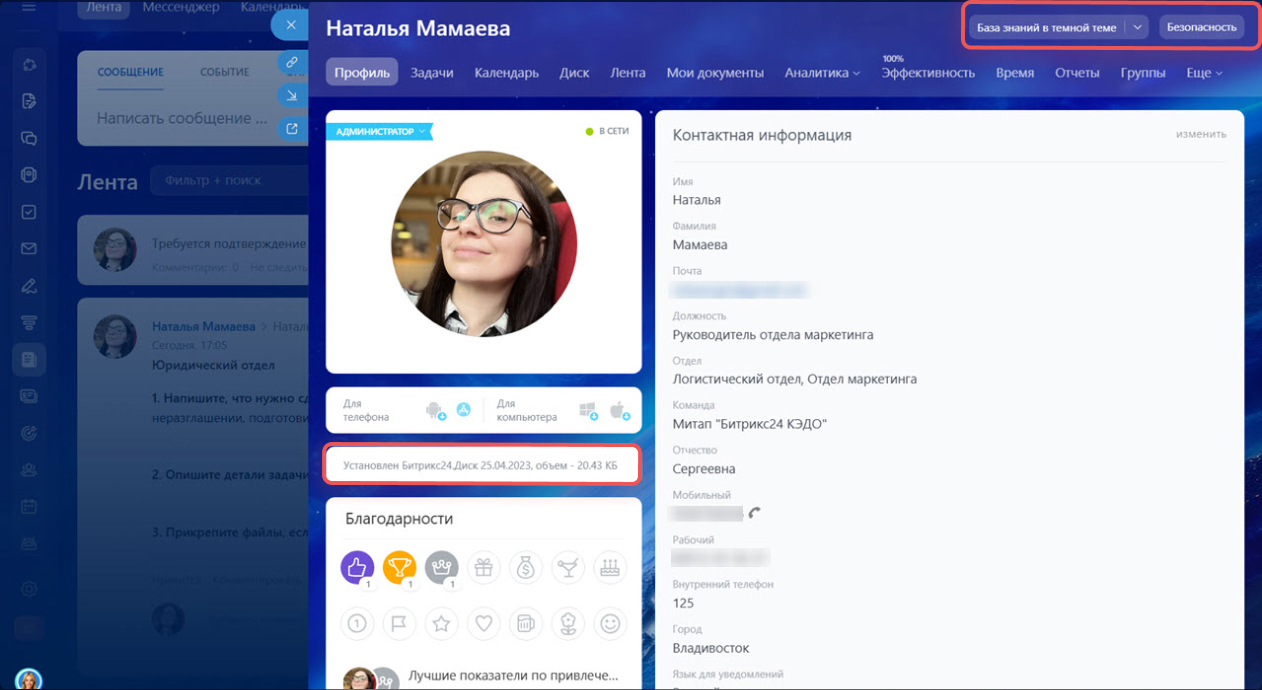
Task: Click the heart gratitude badge
Action: (x=483, y=624)
